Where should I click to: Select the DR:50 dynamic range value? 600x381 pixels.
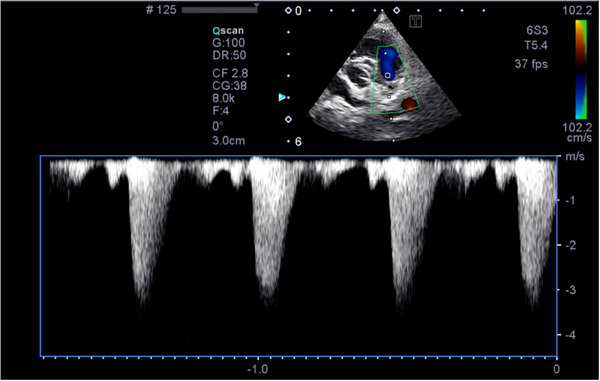coord(229,55)
